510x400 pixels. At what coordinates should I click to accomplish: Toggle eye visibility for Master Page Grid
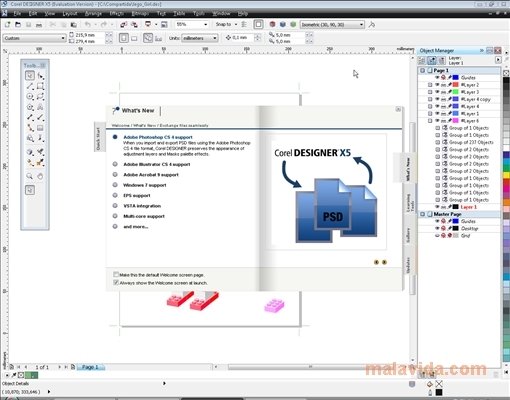point(437,236)
